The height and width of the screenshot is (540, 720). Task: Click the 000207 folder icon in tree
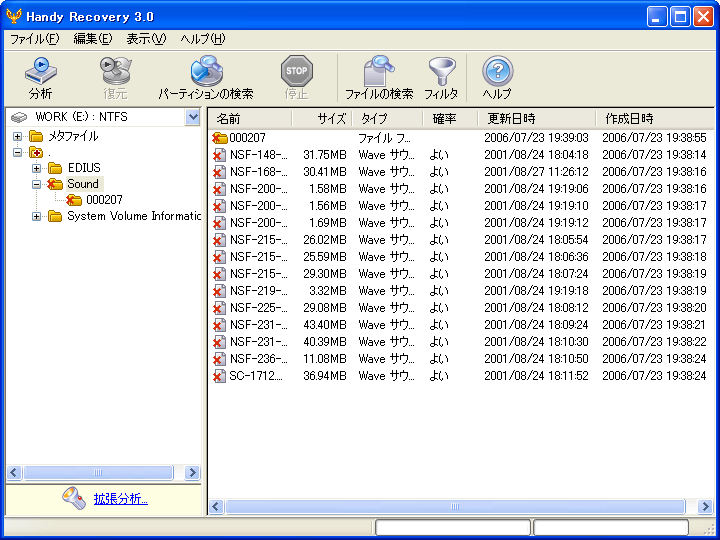(x=73, y=200)
